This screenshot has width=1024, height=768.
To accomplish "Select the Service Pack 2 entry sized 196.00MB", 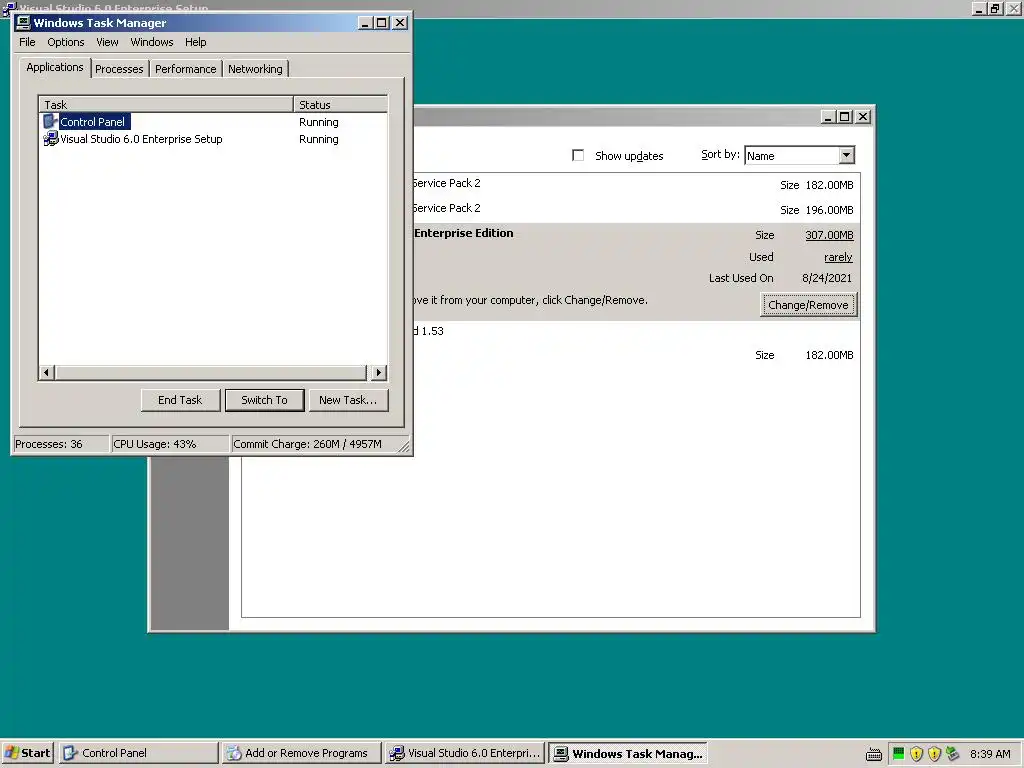I will 636,209.
